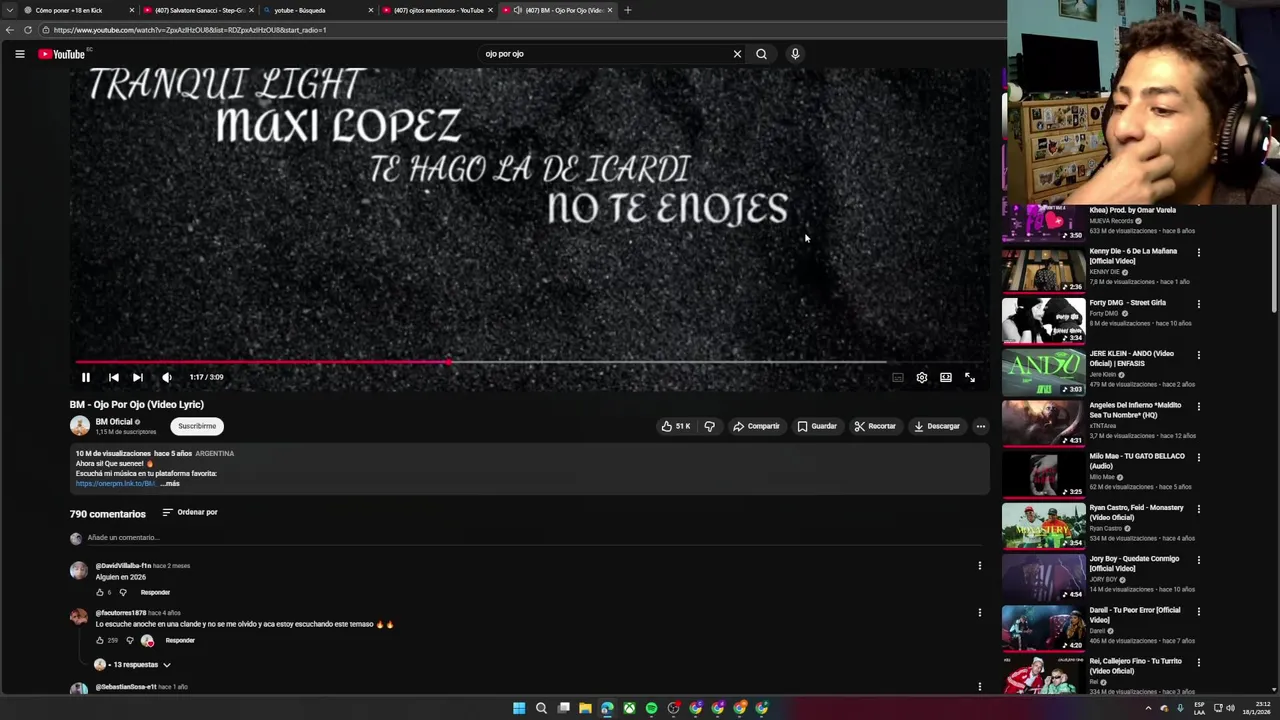Dislike the facutorres1878 comment
This screenshot has width=1280, height=720.
[129, 641]
